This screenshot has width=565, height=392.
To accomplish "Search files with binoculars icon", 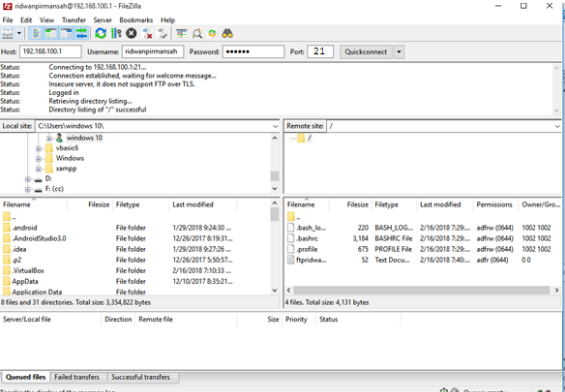I will click(227, 34).
